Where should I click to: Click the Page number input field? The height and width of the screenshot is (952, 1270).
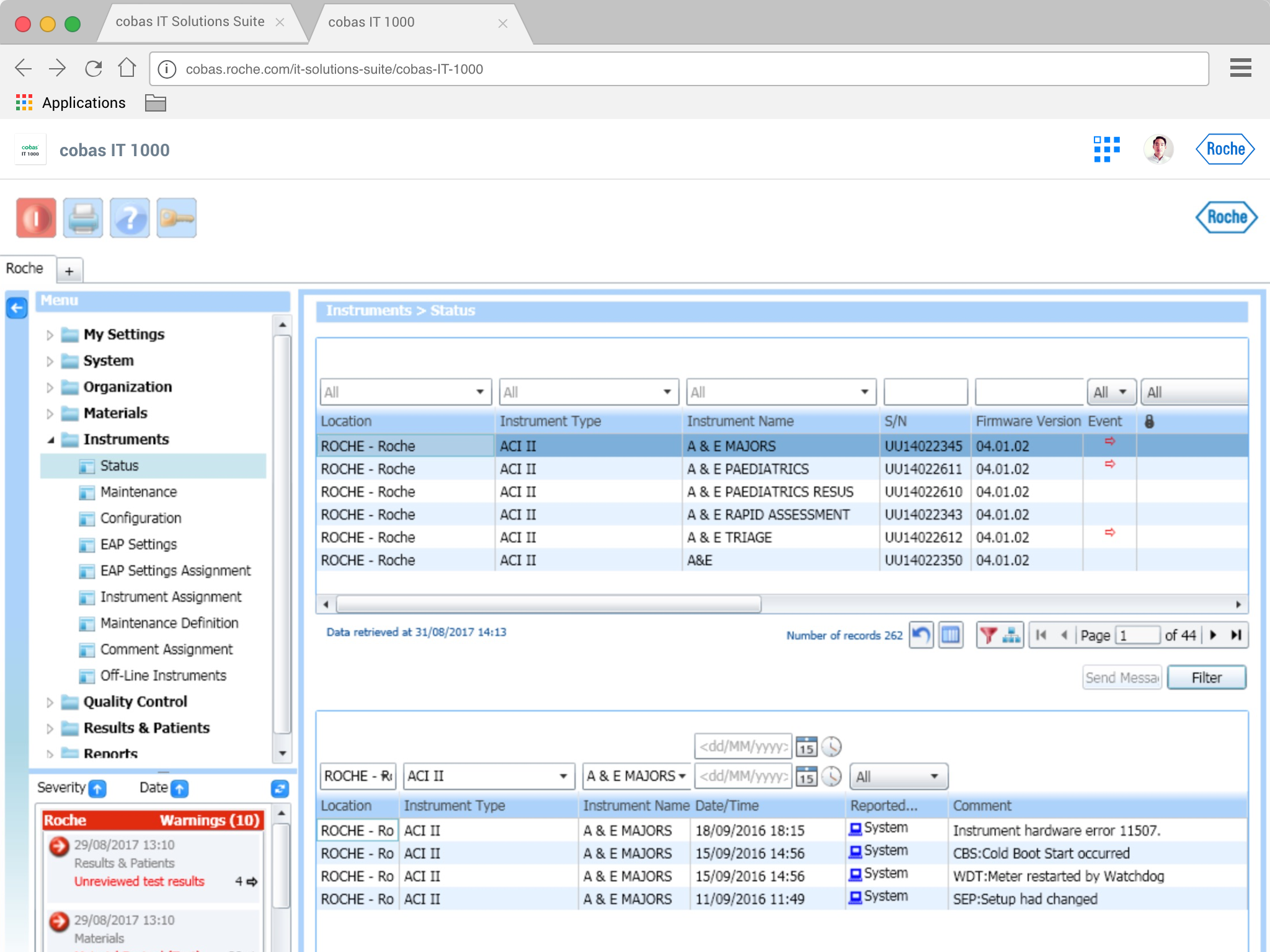[1137, 635]
